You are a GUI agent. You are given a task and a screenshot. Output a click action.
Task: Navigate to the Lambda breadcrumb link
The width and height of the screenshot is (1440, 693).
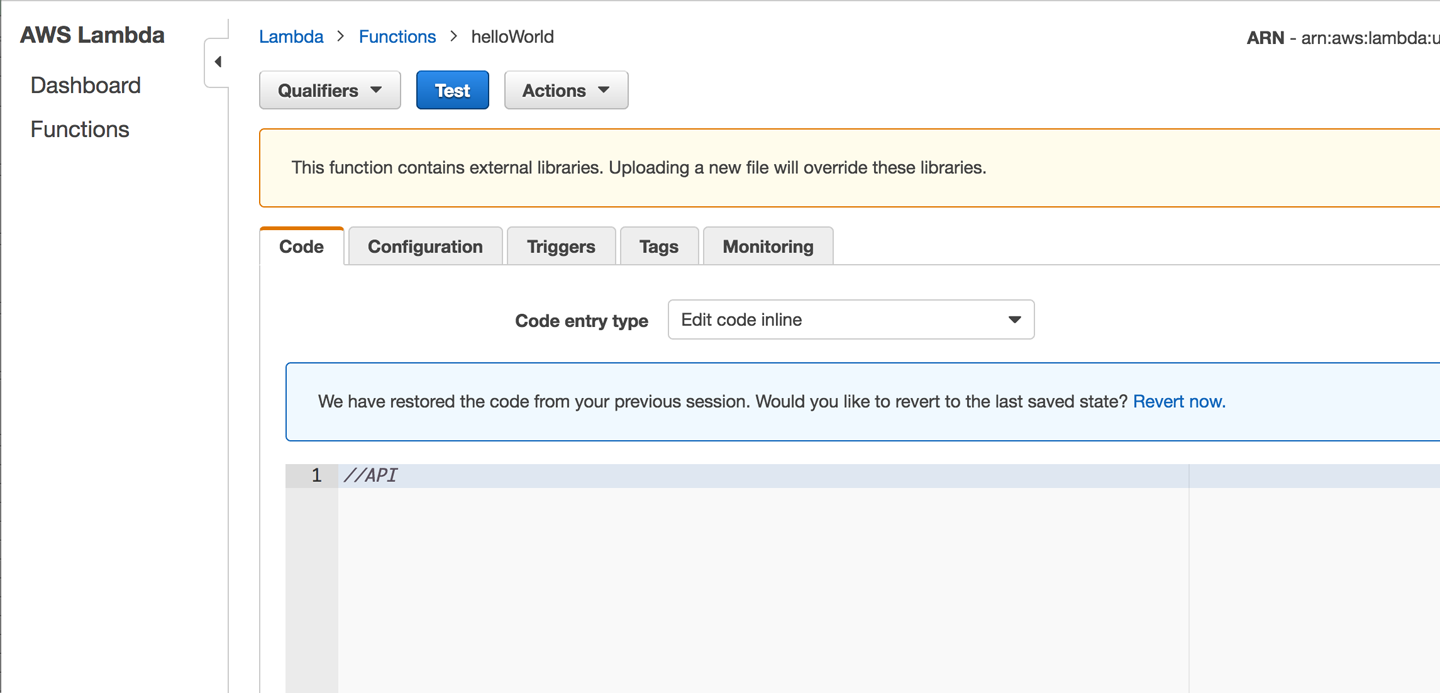(291, 37)
